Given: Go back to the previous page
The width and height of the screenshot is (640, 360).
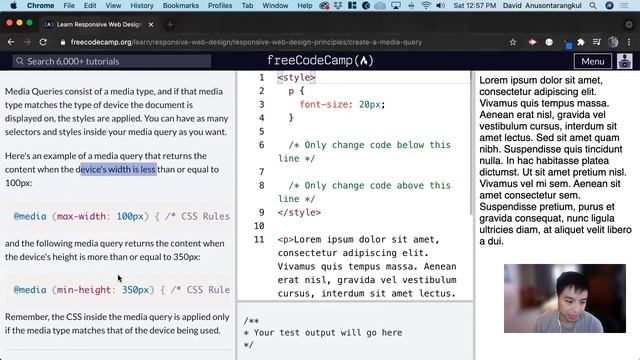Looking at the screenshot, I should pos(11,42).
